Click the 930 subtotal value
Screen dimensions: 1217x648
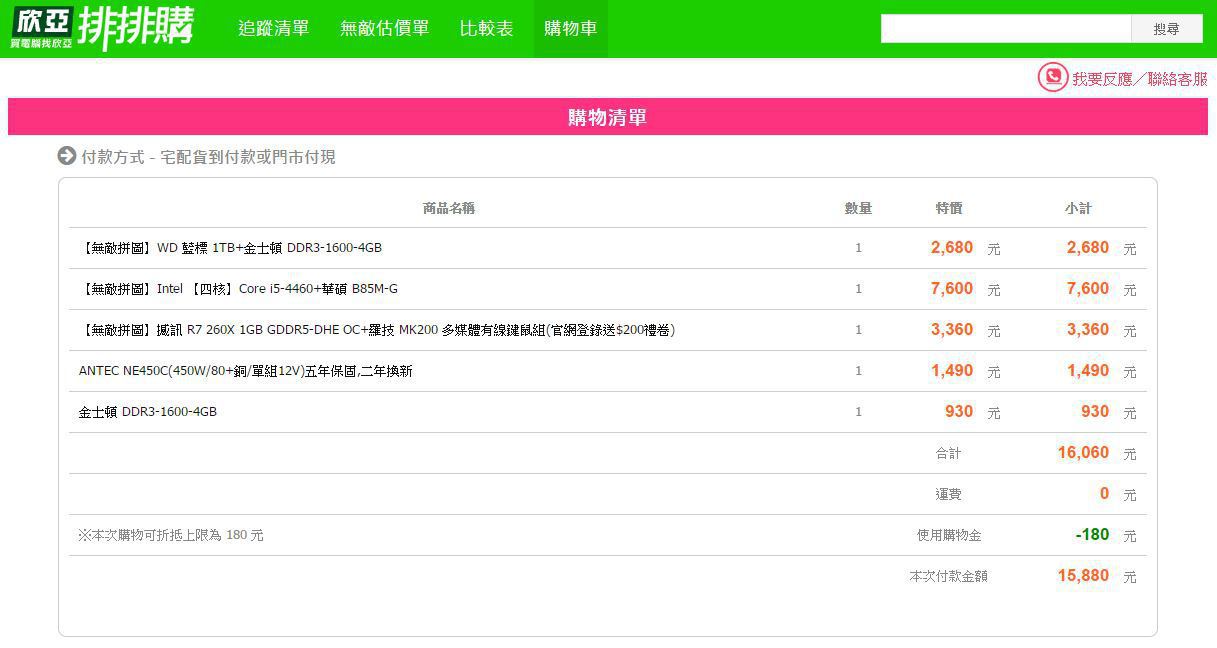click(1095, 412)
